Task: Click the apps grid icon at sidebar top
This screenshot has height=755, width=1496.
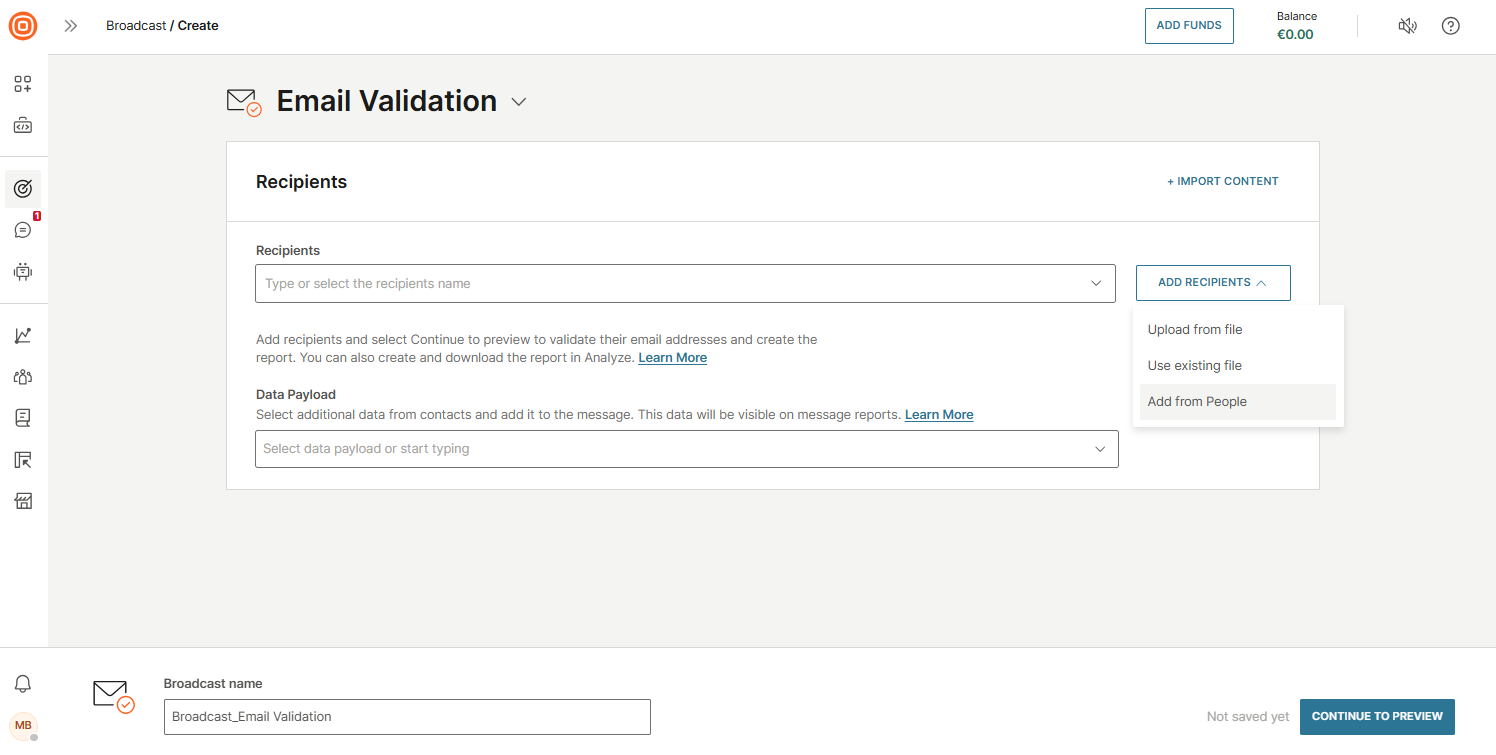Action: pos(22,84)
